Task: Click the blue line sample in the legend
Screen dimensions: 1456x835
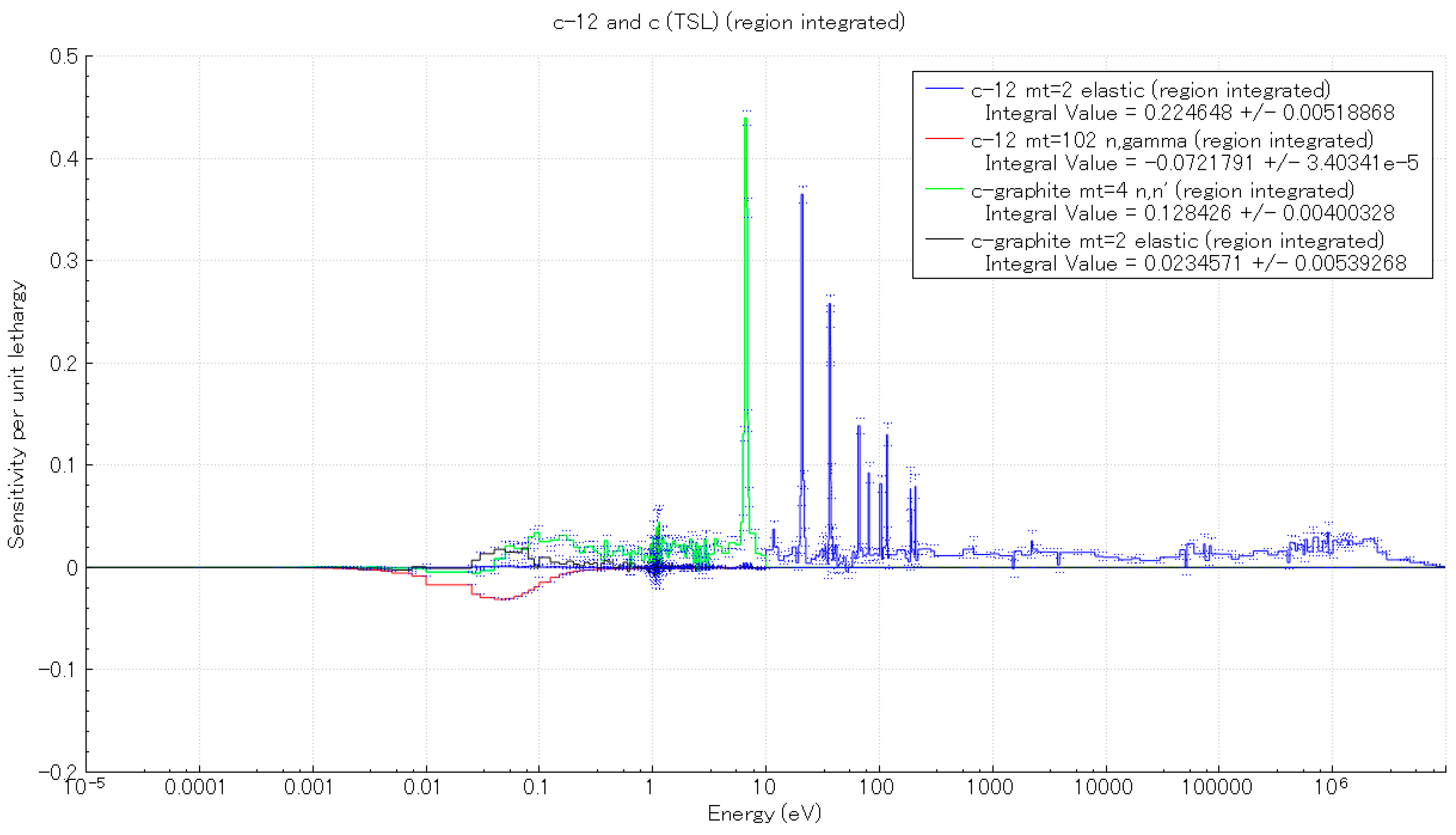Action: (x=944, y=88)
